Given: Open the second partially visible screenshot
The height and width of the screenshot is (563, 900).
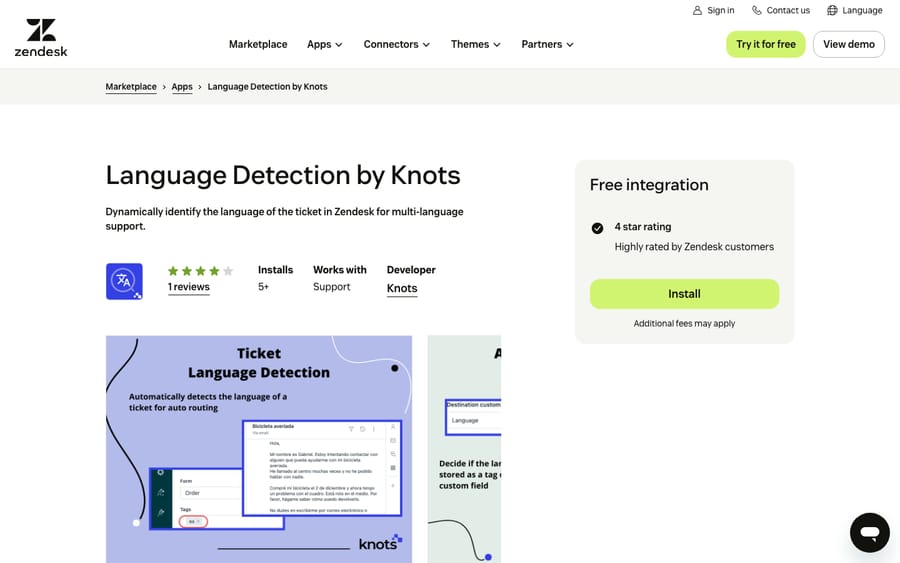Looking at the screenshot, I should pyautogui.click(x=464, y=449).
